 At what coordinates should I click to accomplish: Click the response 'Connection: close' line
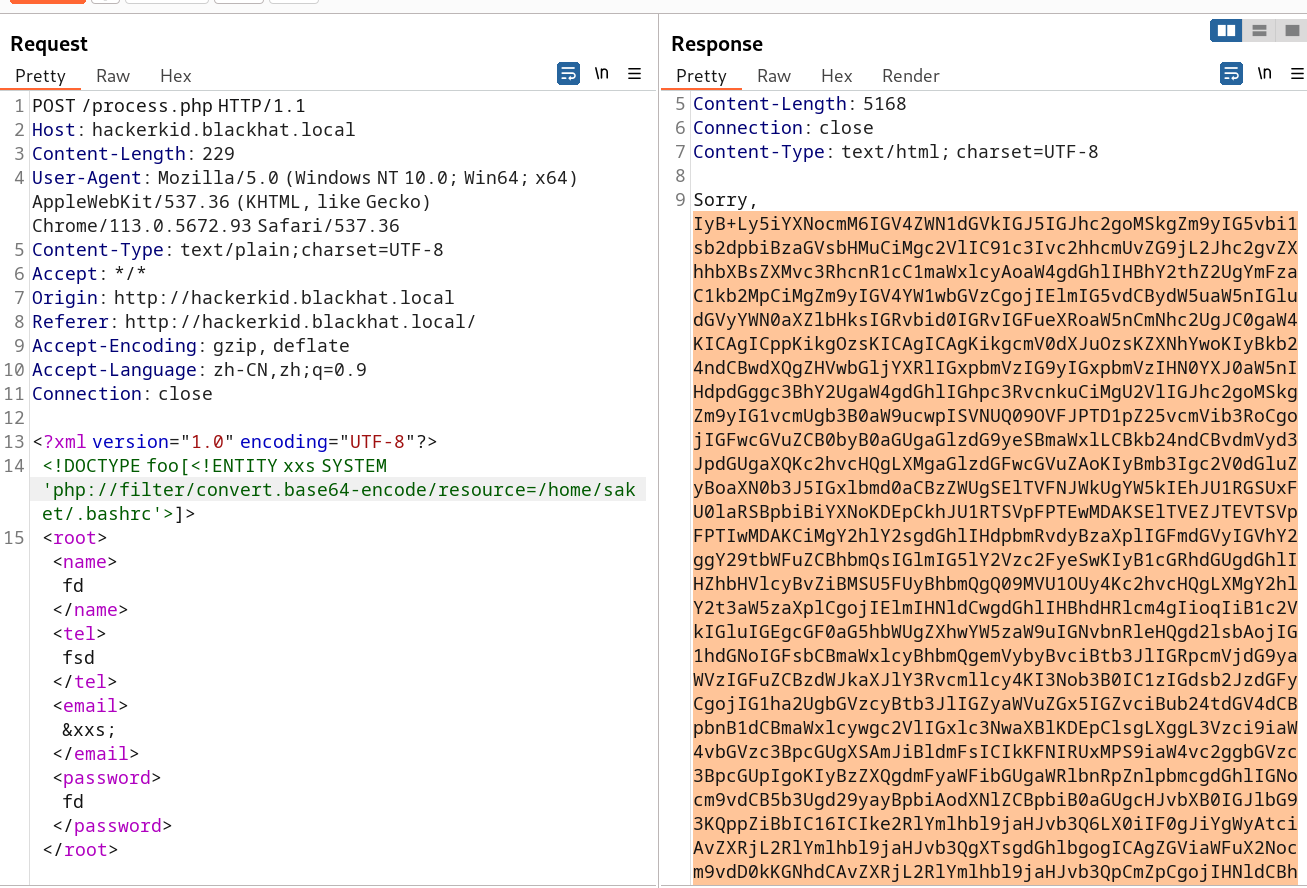pos(783,128)
